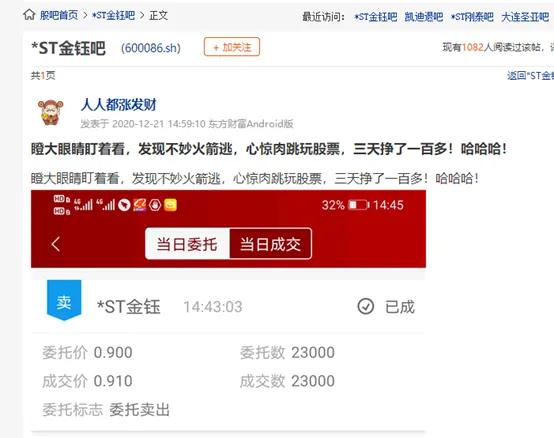Open username 人人都涨发财 profile
Image resolution: width=554 pixels, height=438 pixels.
coord(118,105)
